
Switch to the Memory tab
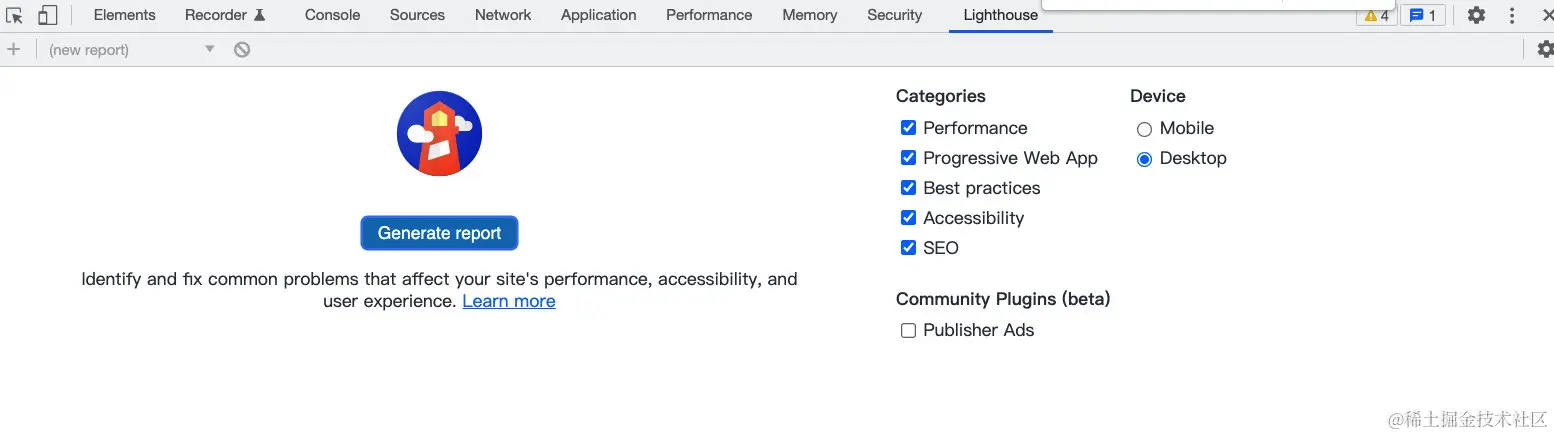[810, 15]
